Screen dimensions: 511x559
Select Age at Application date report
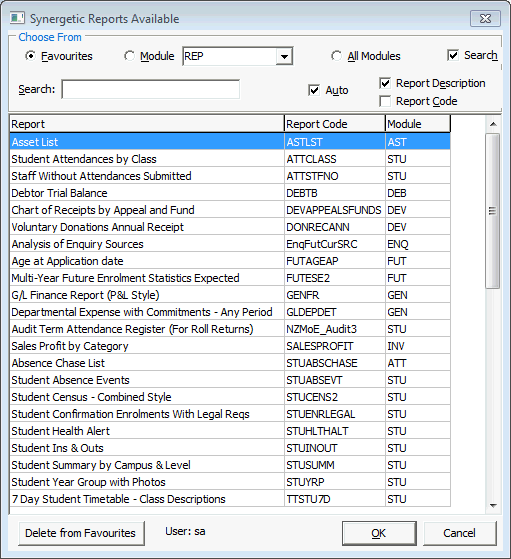230,261
